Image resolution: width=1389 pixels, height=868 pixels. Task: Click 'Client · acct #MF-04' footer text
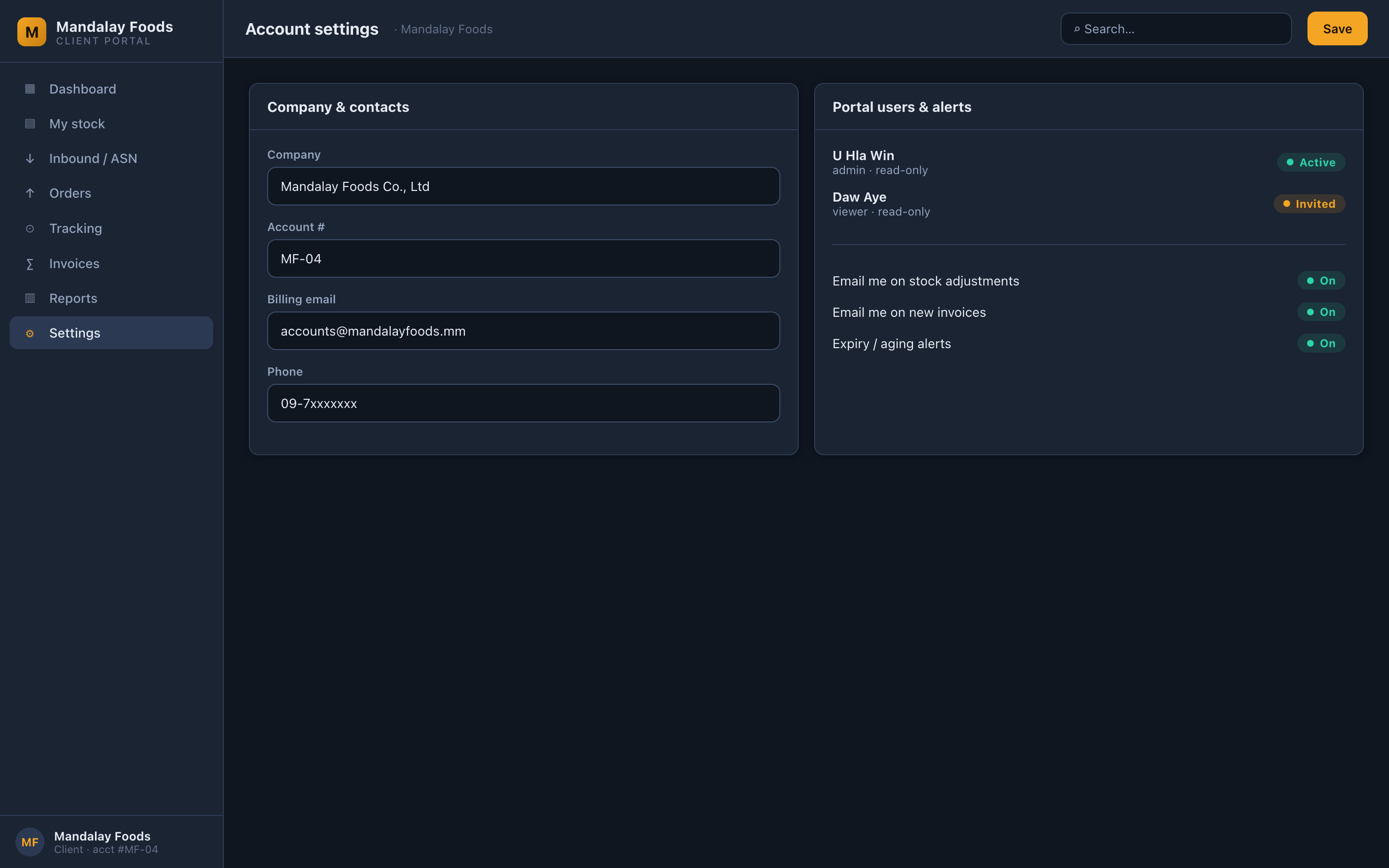(106, 850)
